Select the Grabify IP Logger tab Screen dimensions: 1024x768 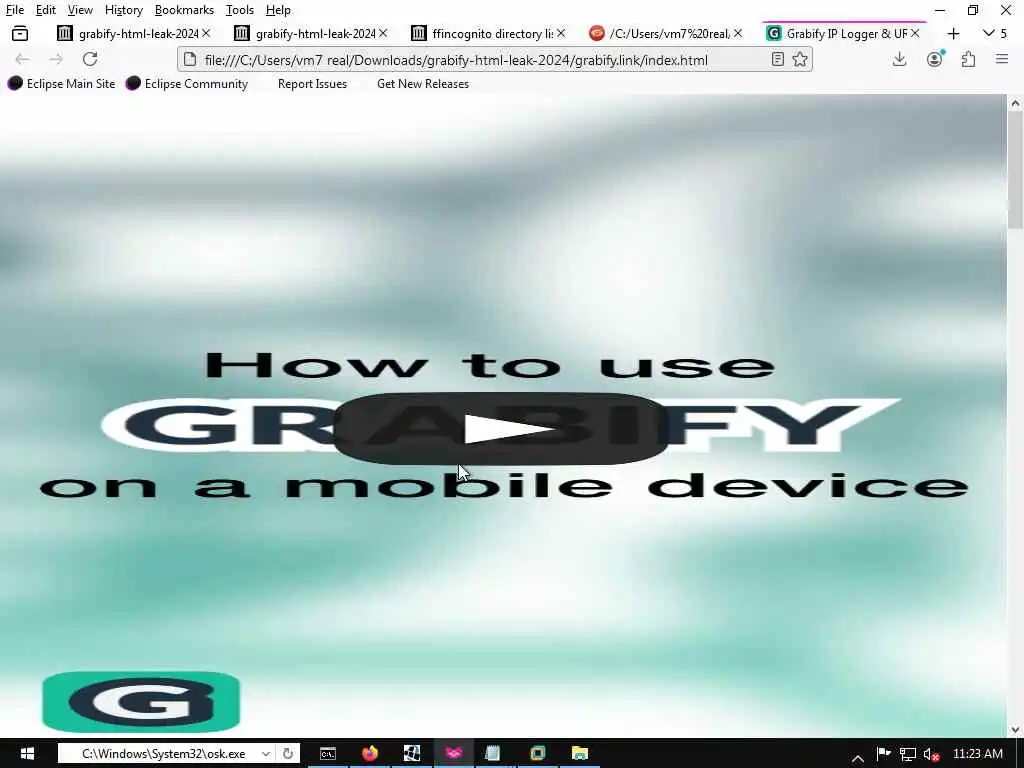(x=842, y=33)
